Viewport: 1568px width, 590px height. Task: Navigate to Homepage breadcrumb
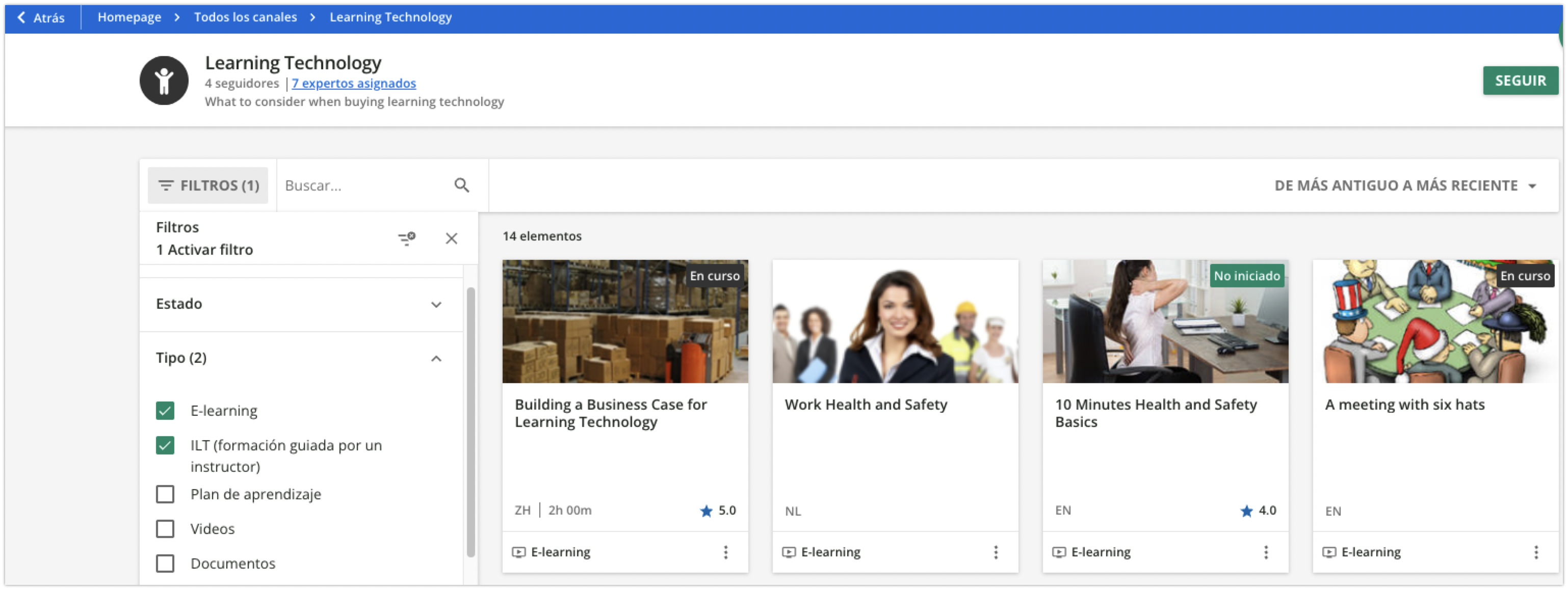click(x=129, y=17)
